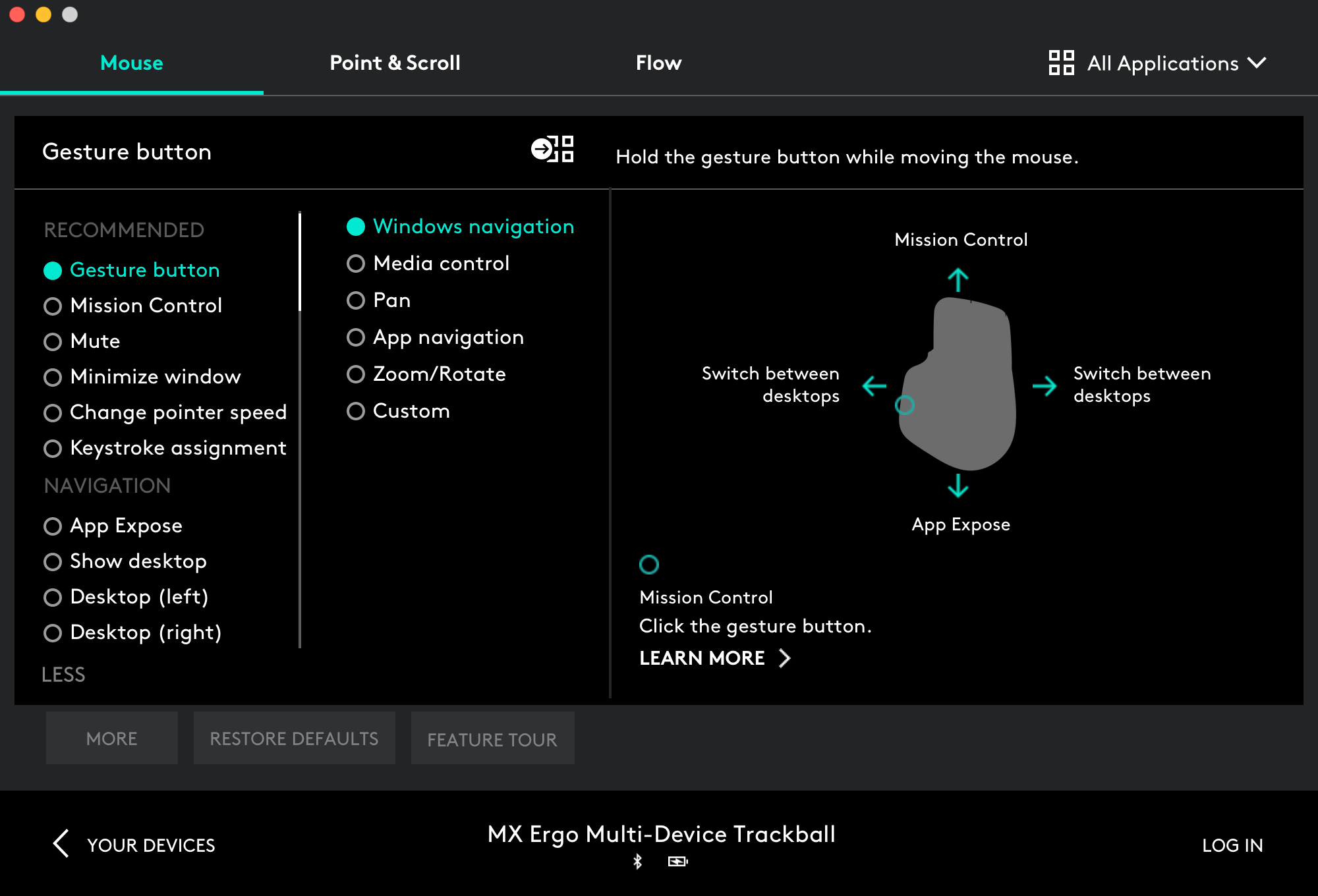
Task: Select the Media control radio option
Action: pos(356,264)
